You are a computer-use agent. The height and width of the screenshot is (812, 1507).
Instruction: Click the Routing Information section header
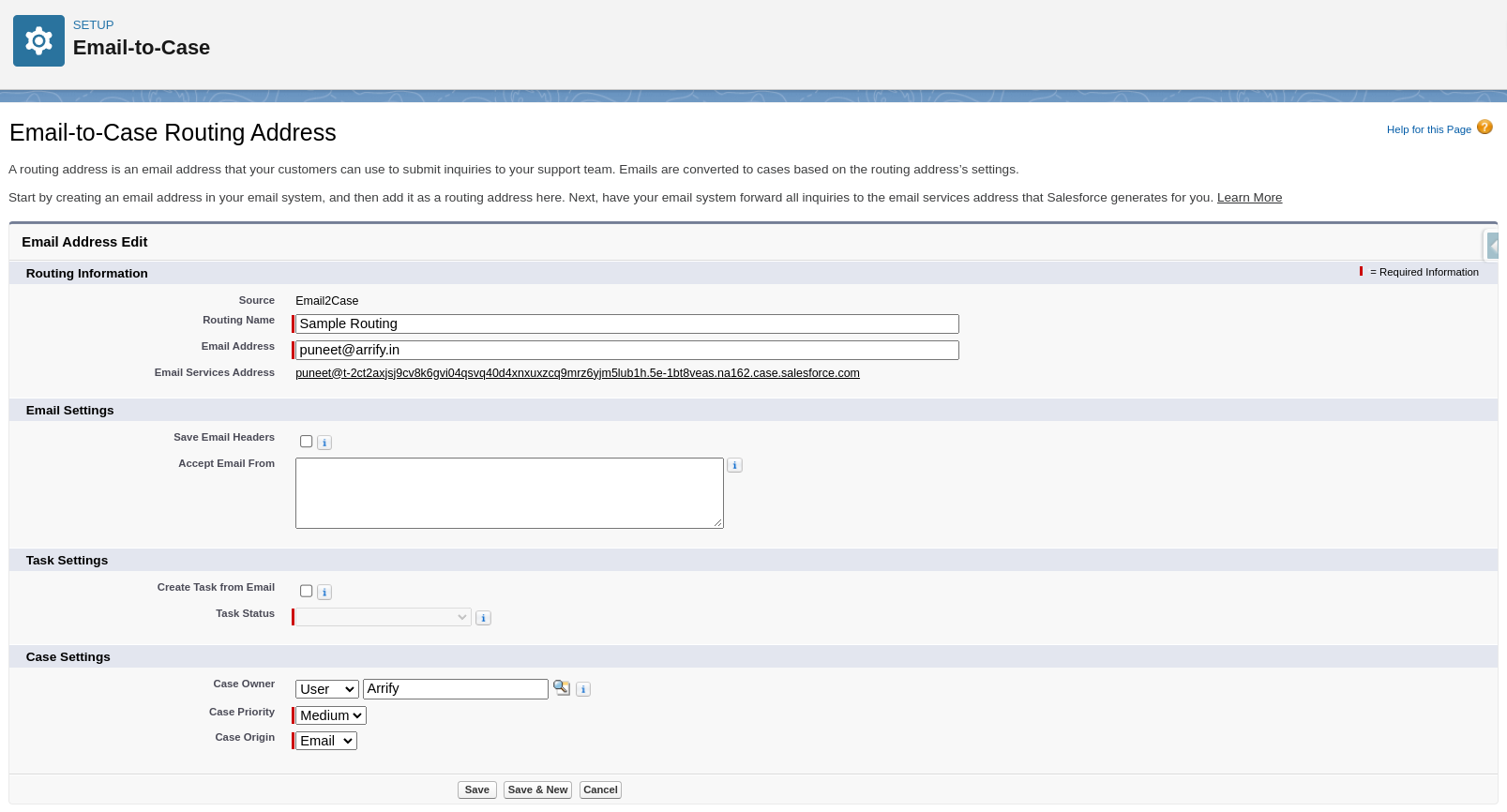[87, 274]
